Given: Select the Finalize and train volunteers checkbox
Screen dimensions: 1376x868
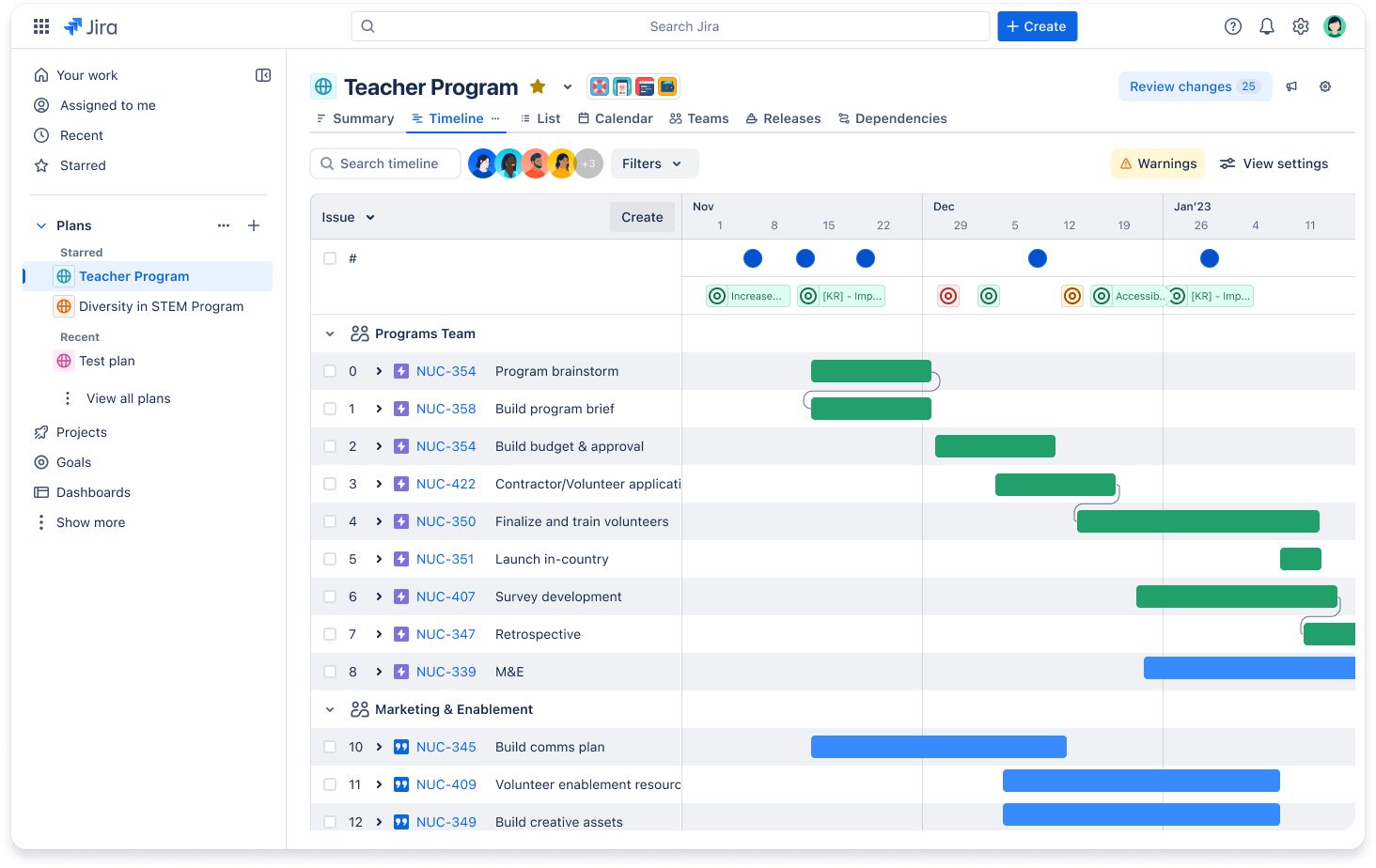Looking at the screenshot, I should 330,521.
